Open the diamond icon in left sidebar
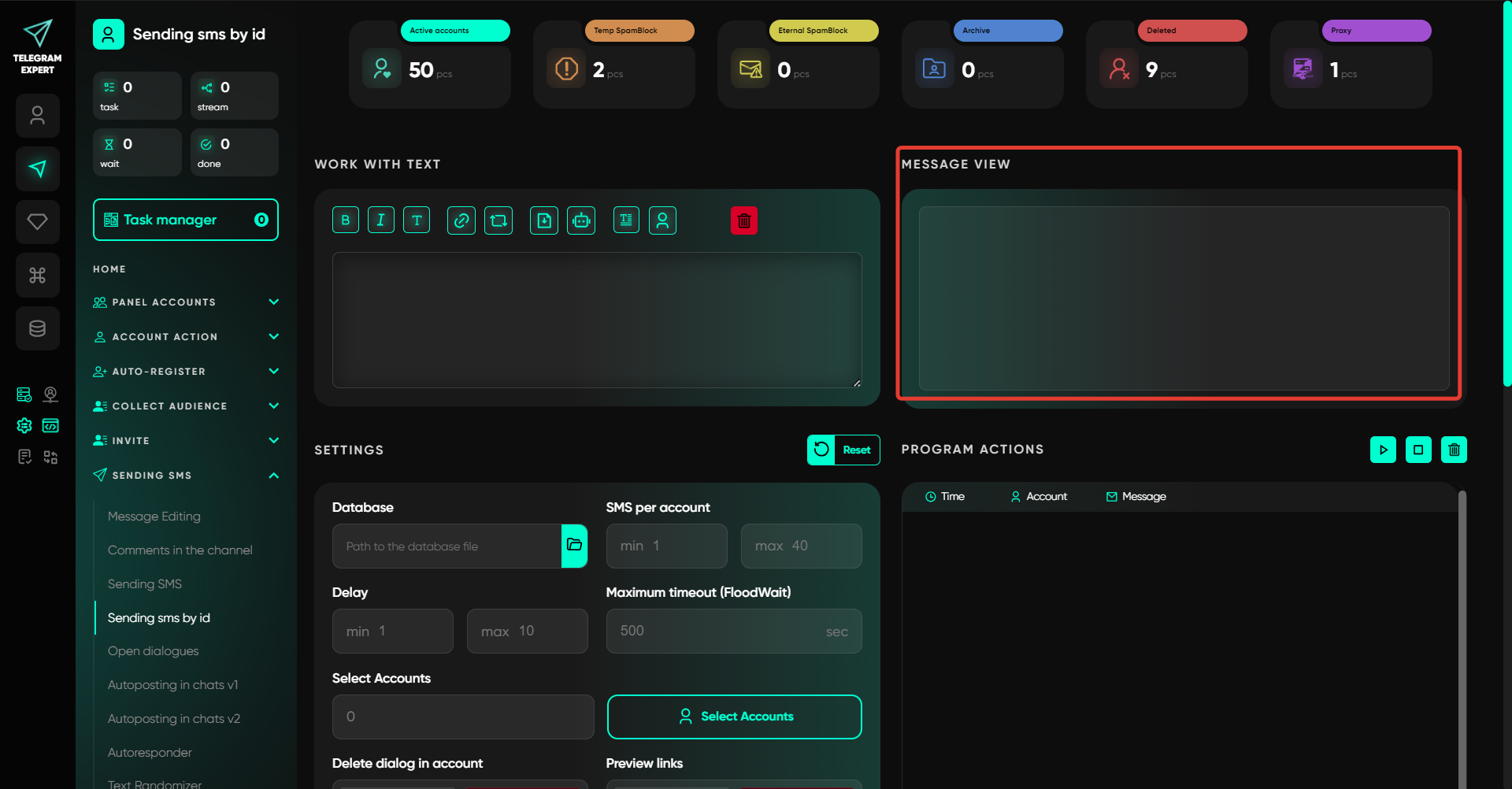This screenshot has height=789, width=1512. point(38,222)
